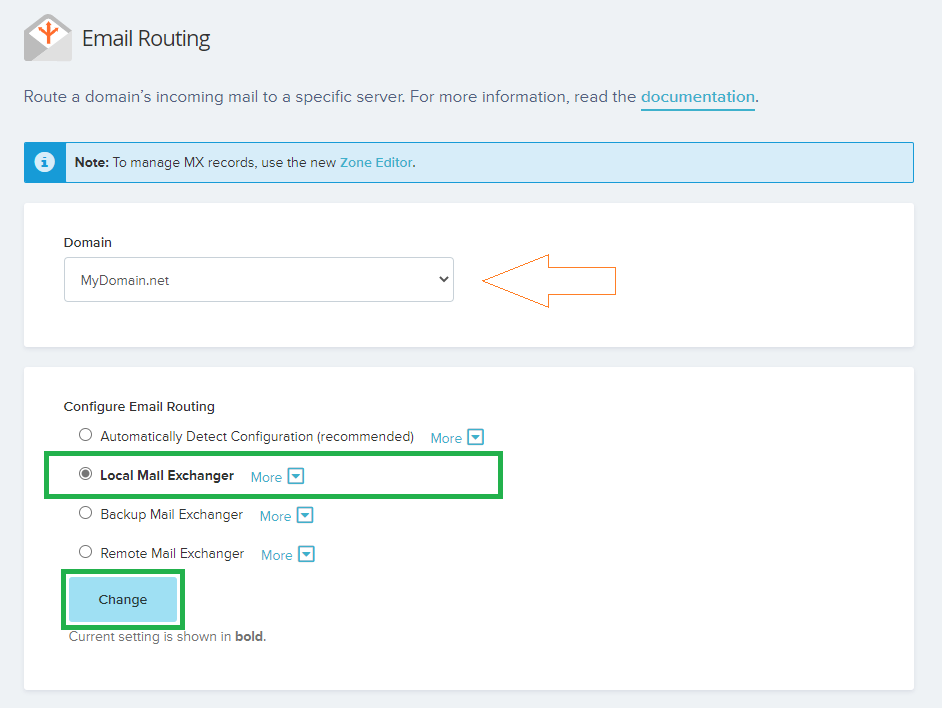This screenshot has width=942, height=708.
Task: Go to the Zone Editor link
Action: click(376, 162)
